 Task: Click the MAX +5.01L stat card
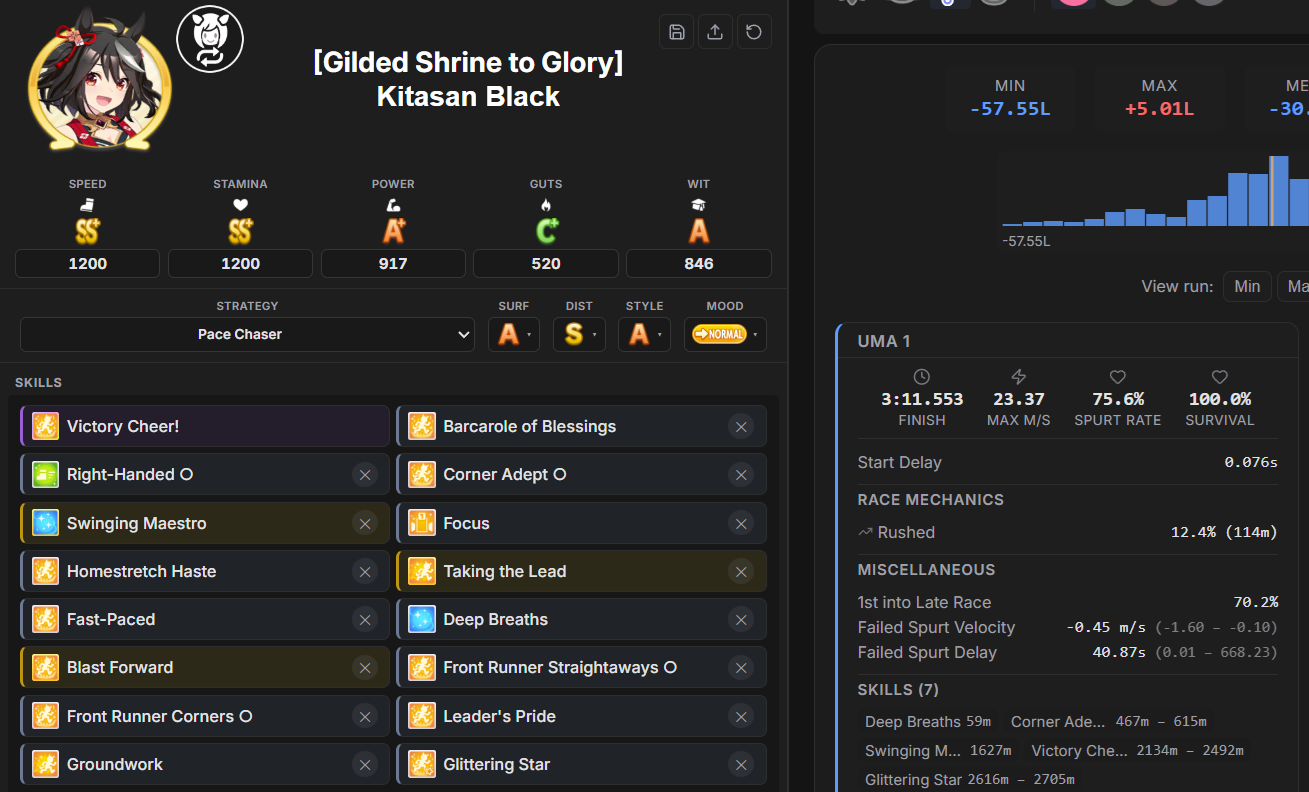[x=1159, y=98]
